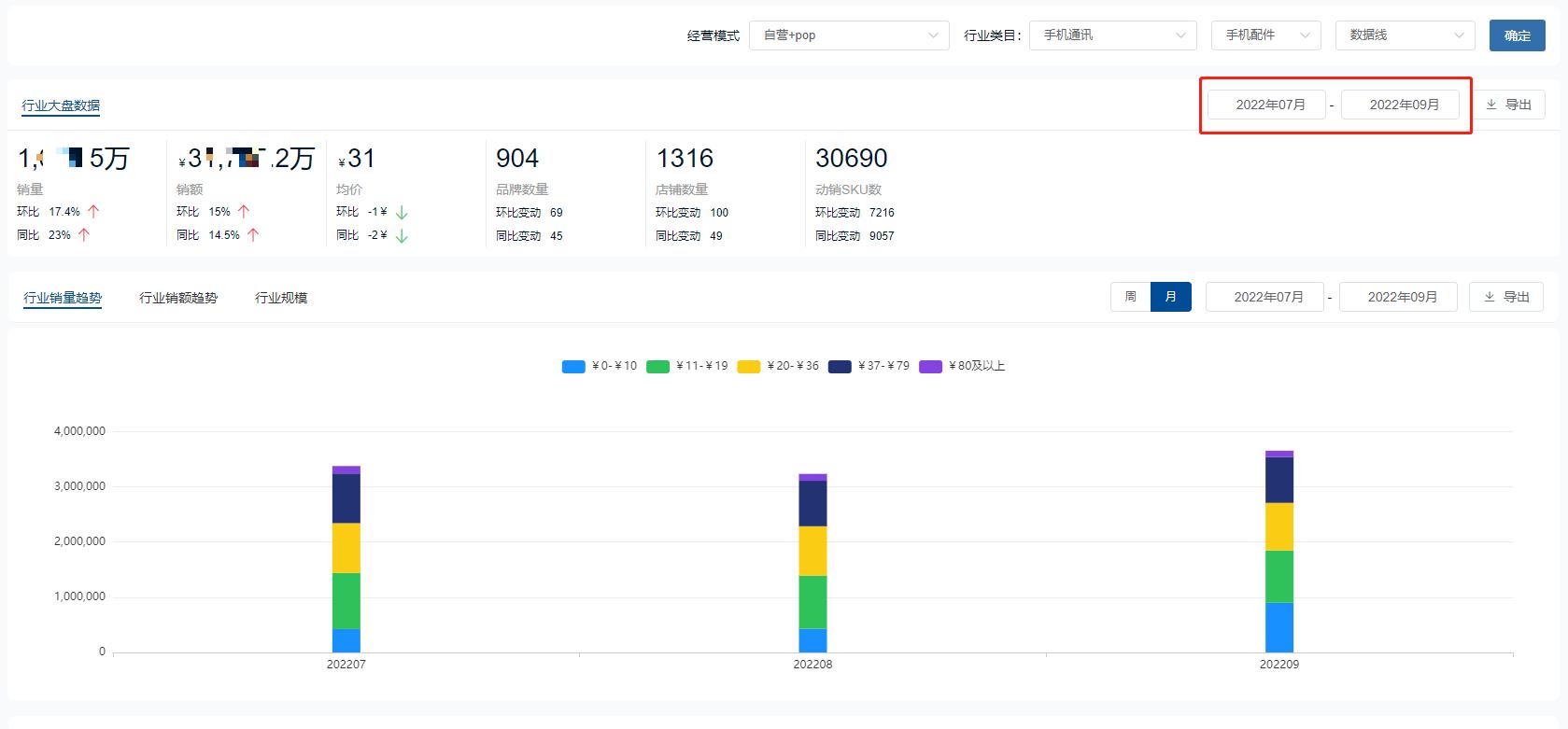Screen dimensions: 1568x729
Task: Click the 经营模式 label
Action: [x=713, y=35]
